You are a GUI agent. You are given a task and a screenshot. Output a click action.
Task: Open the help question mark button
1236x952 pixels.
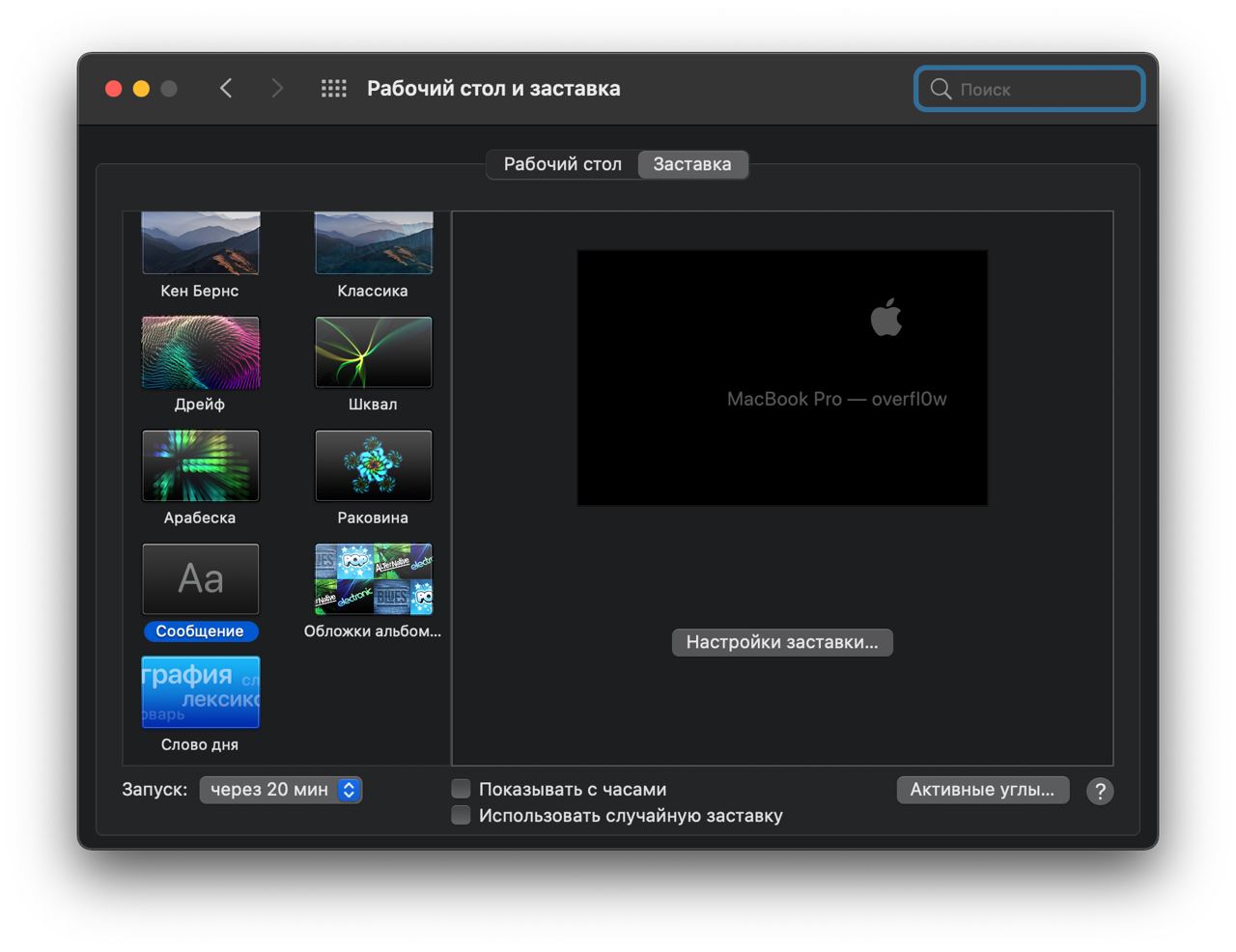[1100, 791]
